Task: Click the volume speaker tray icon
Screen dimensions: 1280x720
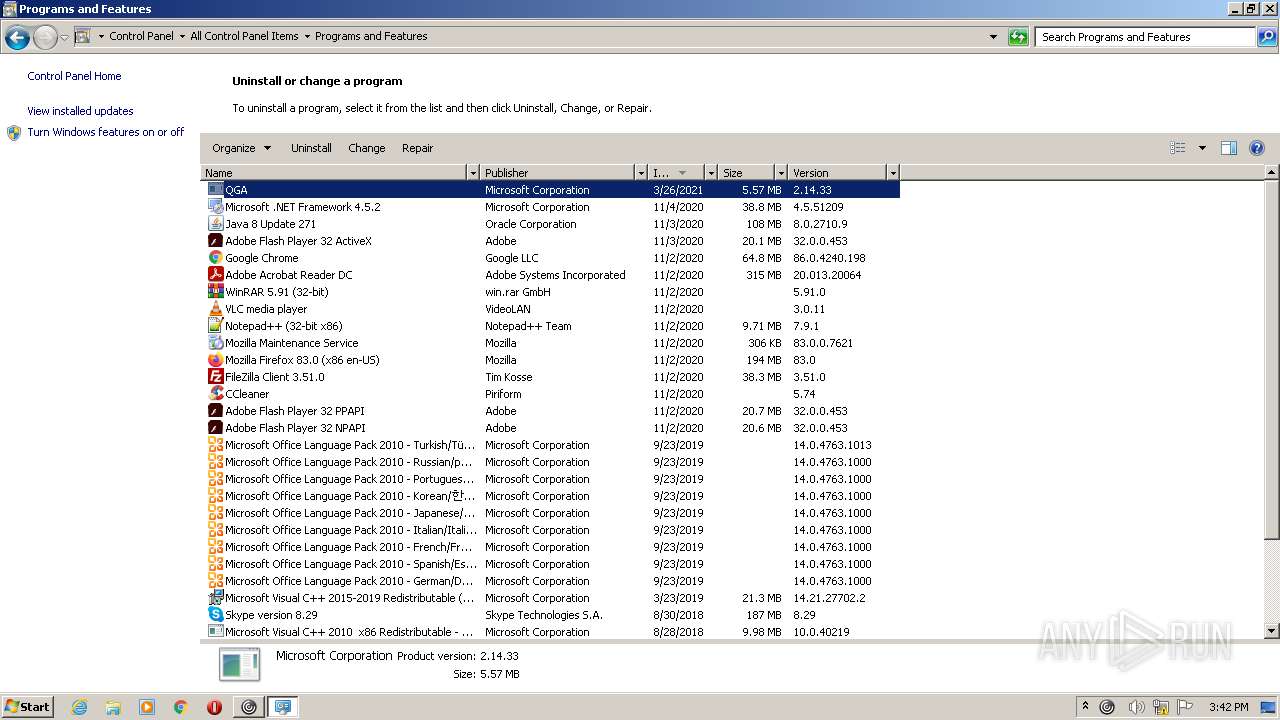Action: [x=1135, y=707]
